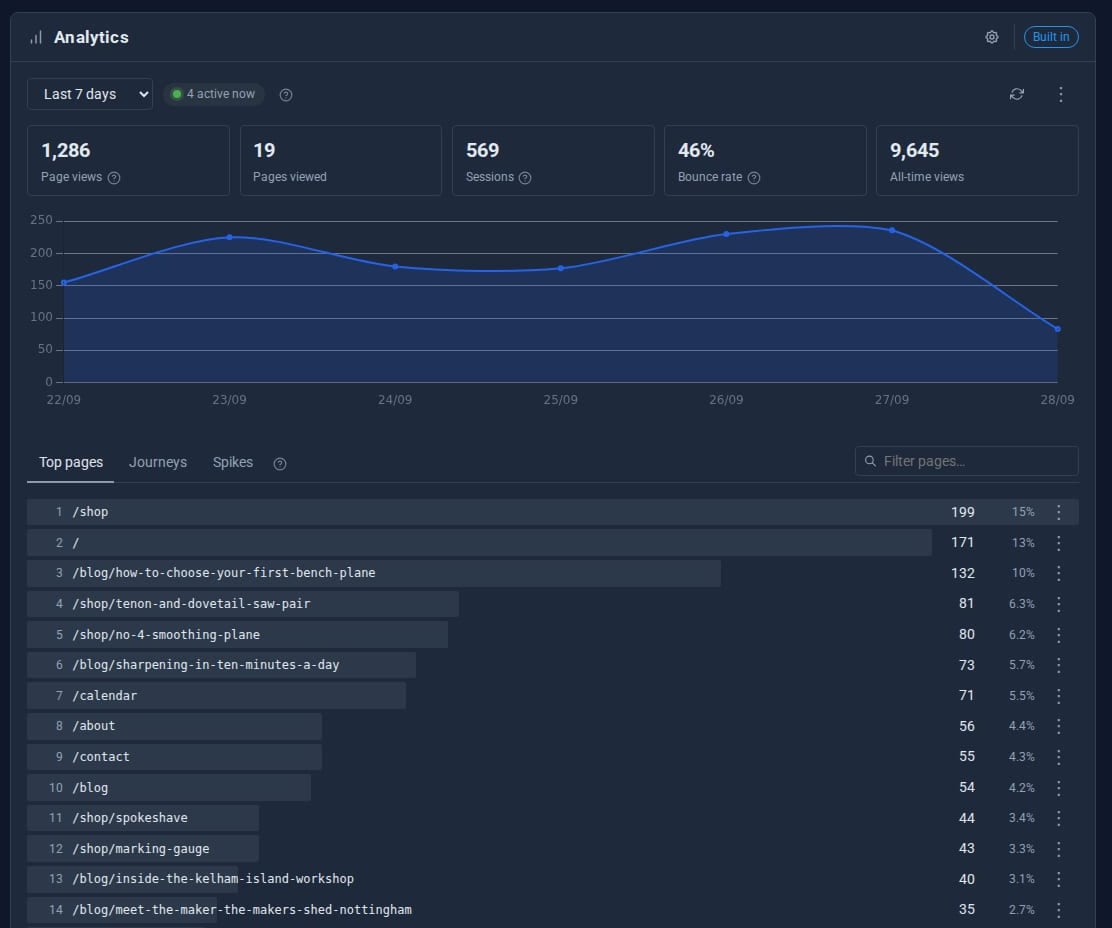Open row menu for no-4-smoothing-plane
This screenshot has height=928, width=1112.
(x=1059, y=634)
